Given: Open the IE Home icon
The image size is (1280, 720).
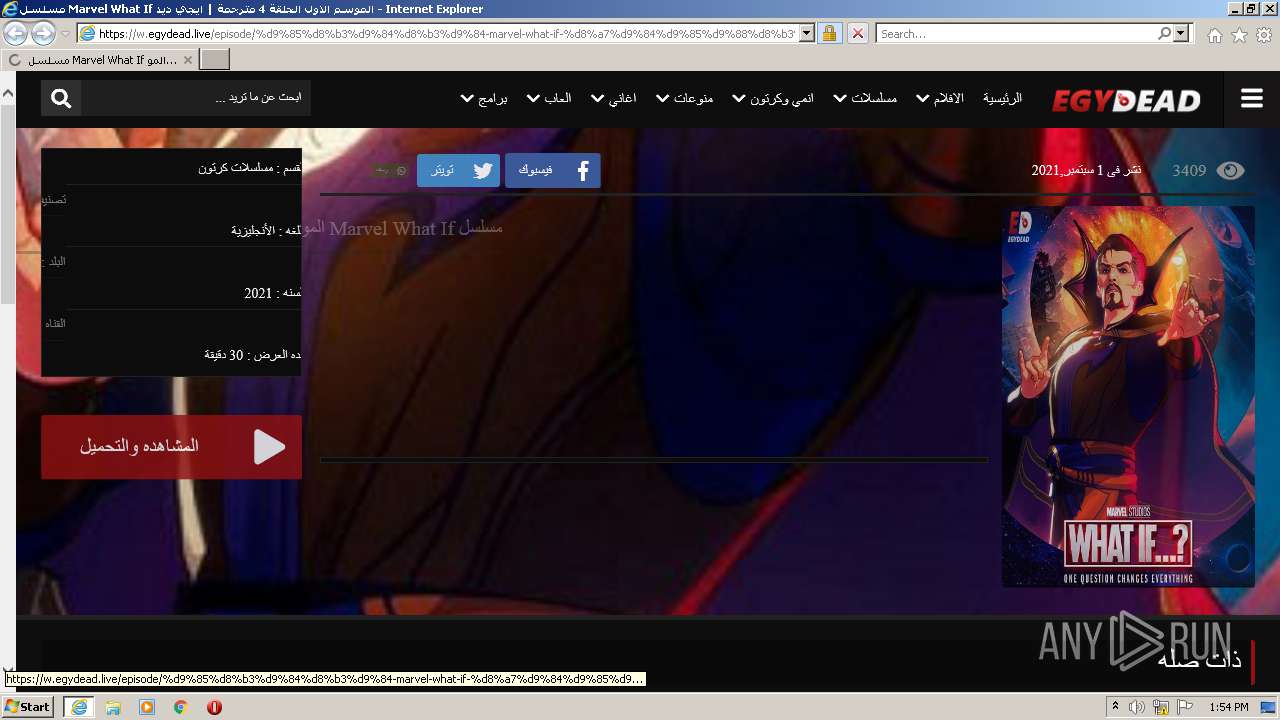Looking at the screenshot, I should pyautogui.click(x=1214, y=35).
